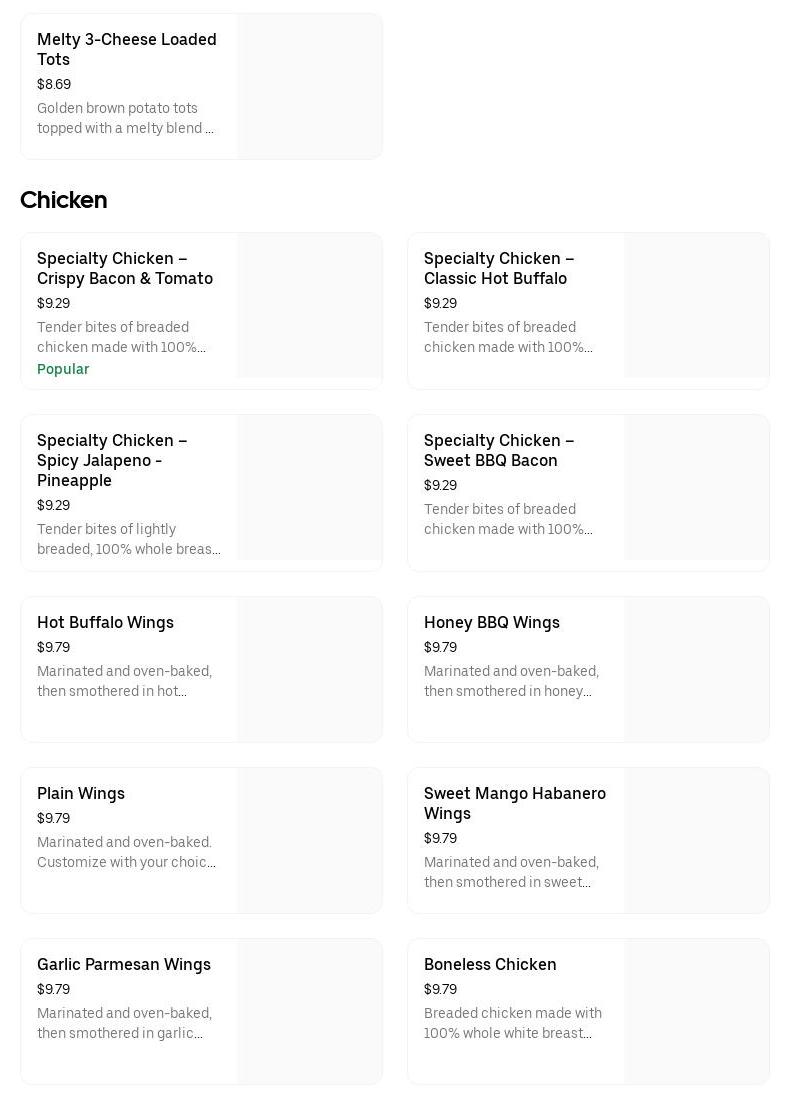Choose Specialty Chicken – Classic Hot Buffalo
Image resolution: width=804 pixels, height=1102 pixels.
click(499, 268)
